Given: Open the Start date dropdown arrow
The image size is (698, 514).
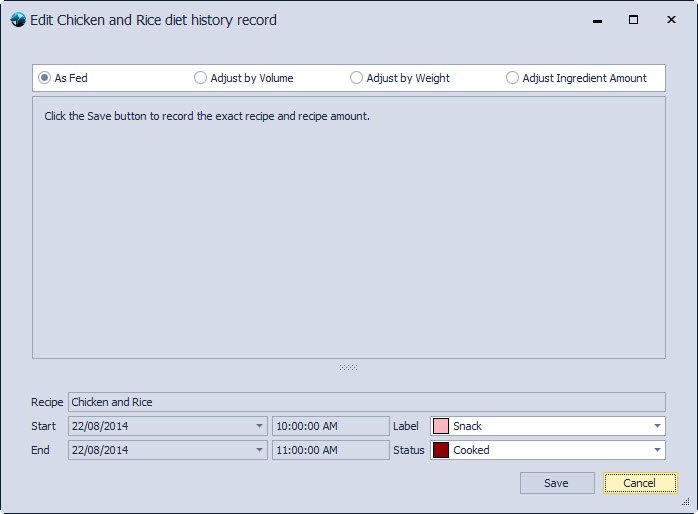Looking at the screenshot, I should click(x=259, y=426).
